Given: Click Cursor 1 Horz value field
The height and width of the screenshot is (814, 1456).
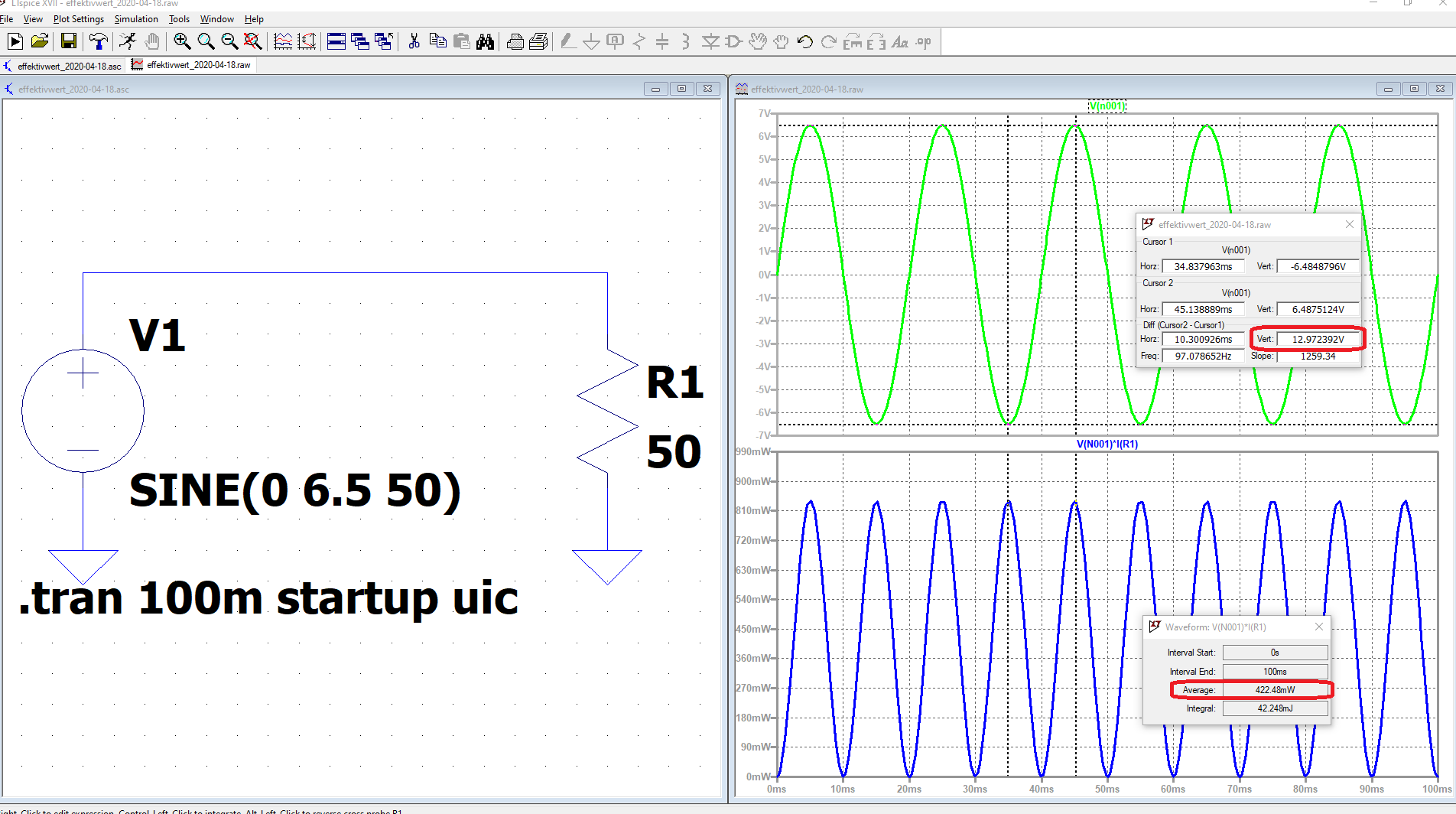Looking at the screenshot, I should tap(1203, 266).
